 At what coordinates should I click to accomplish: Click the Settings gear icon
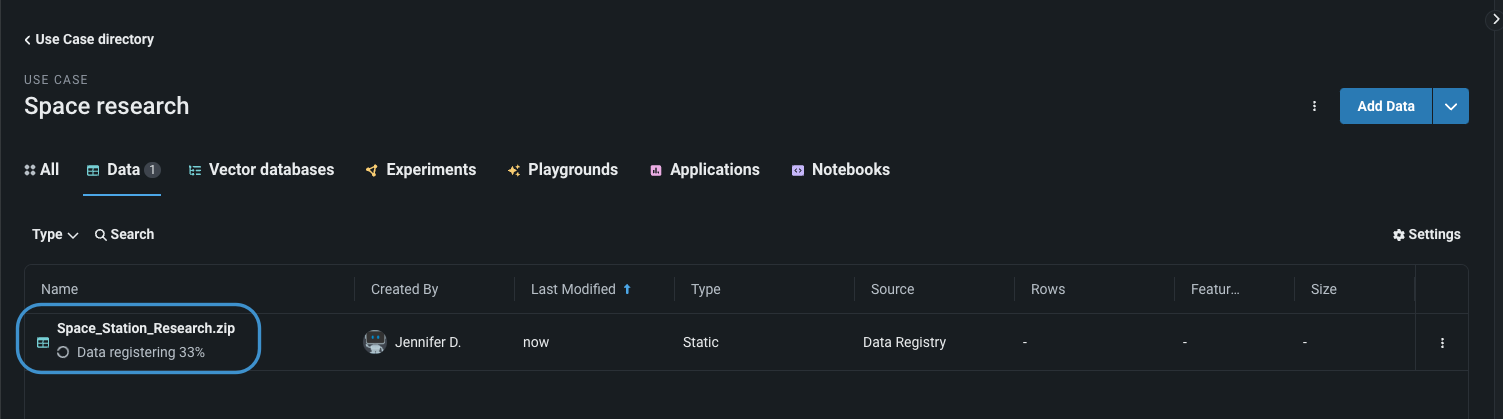coord(1399,235)
